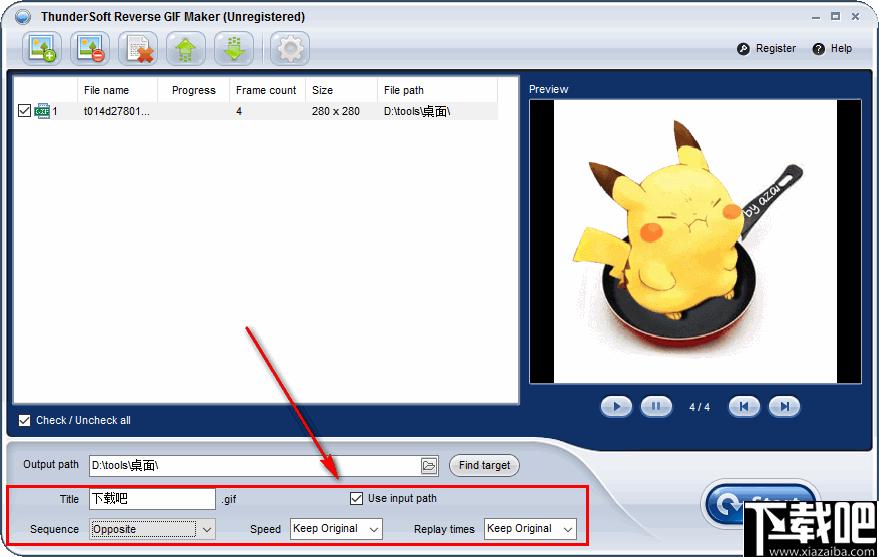Click frame count value 4 in row

[239, 111]
